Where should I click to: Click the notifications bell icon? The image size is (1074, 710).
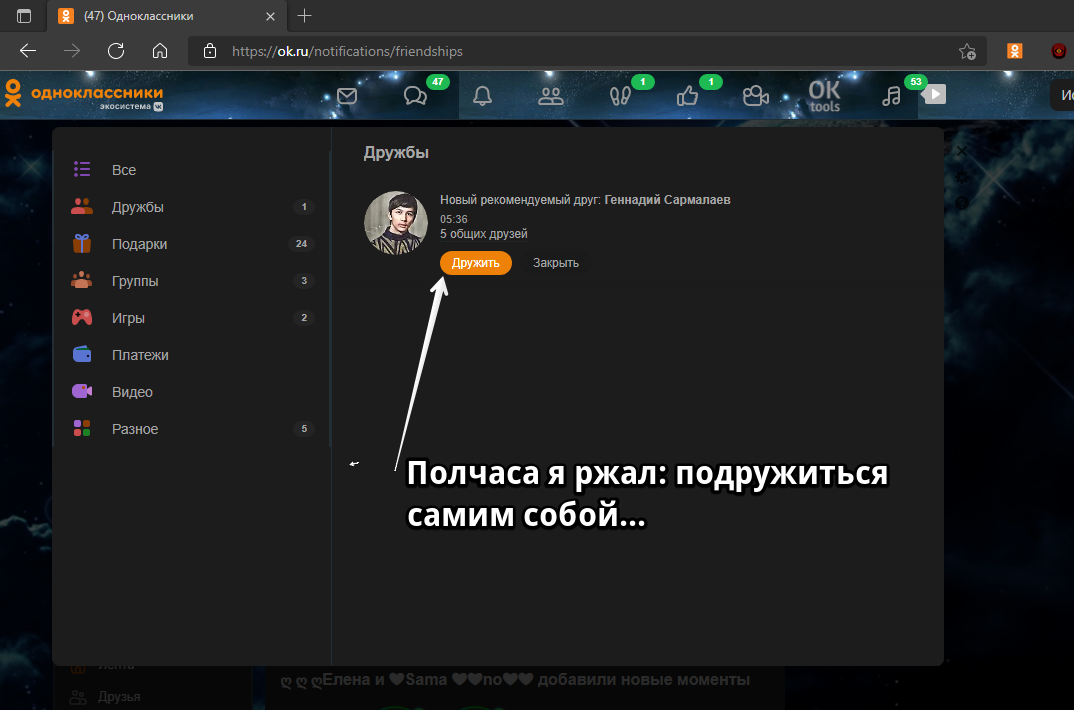click(483, 96)
